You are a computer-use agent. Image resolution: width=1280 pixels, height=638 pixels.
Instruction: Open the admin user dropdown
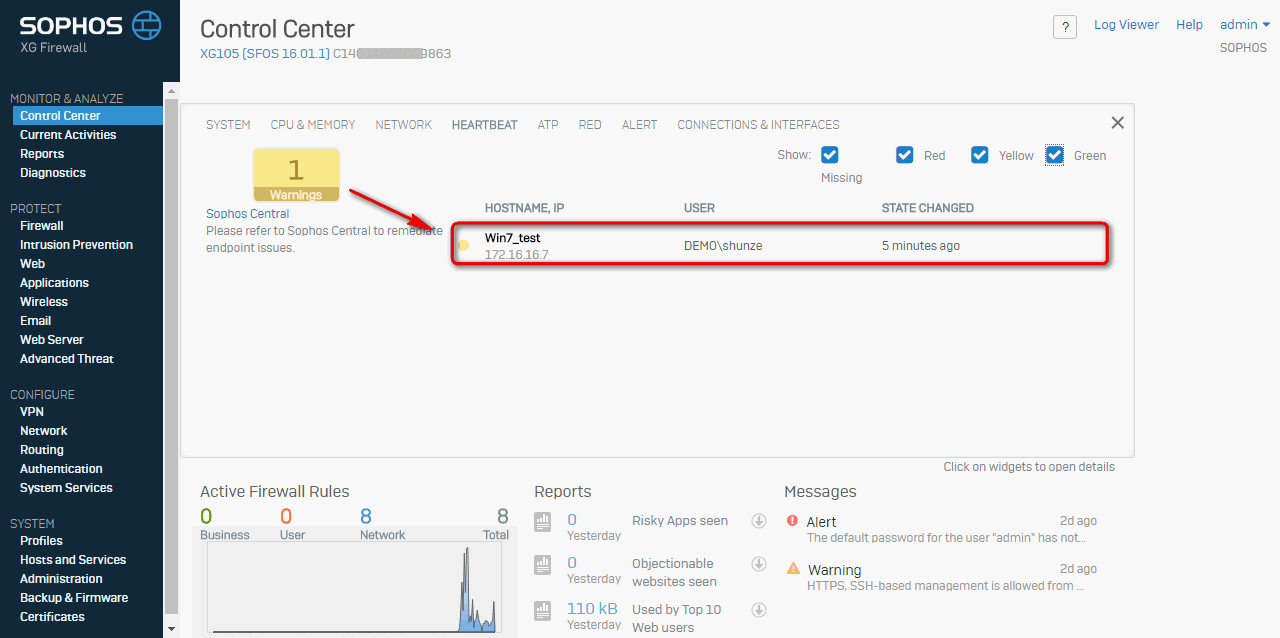coord(1244,25)
